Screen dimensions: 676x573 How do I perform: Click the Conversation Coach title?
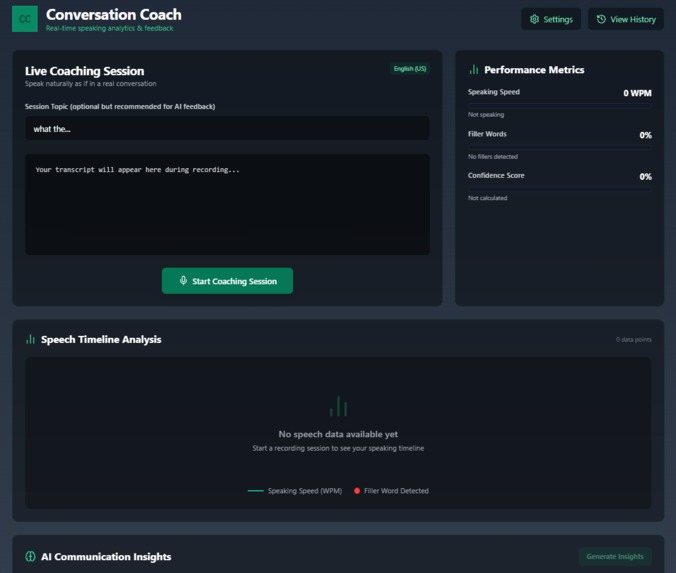[114, 15]
